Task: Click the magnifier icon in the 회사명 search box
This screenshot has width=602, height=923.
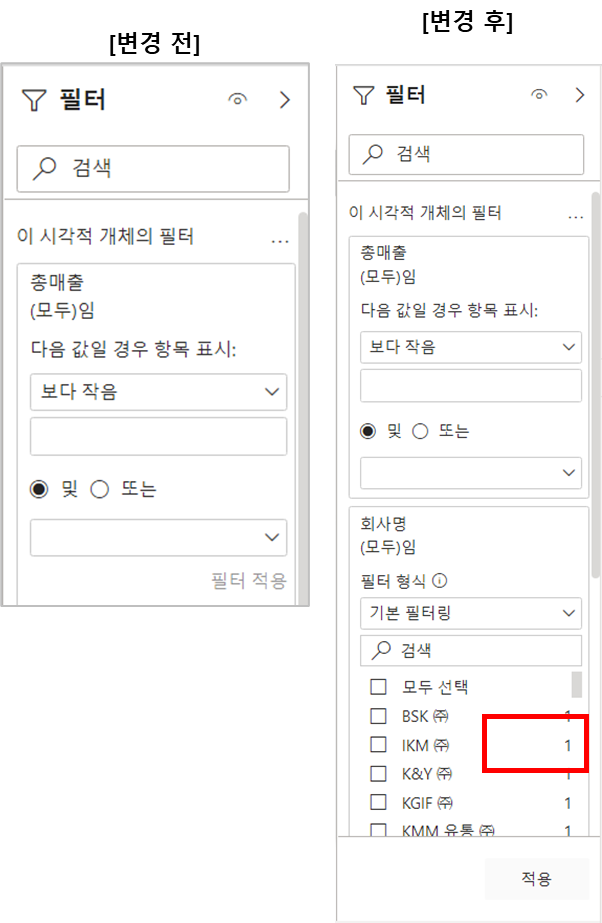Action: tap(381, 650)
